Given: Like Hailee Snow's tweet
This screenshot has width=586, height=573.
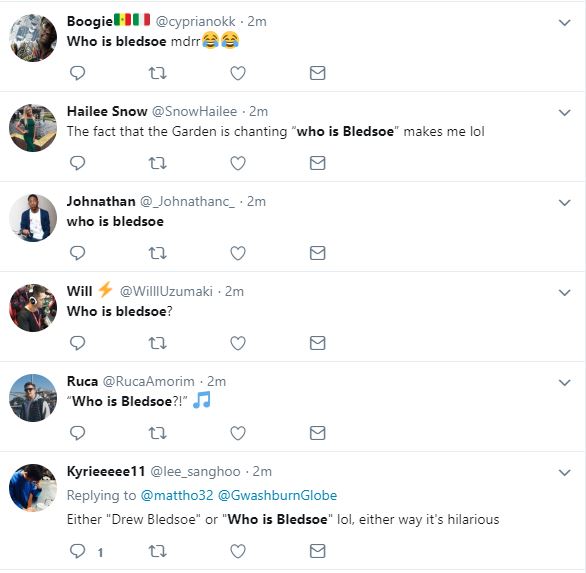Looking at the screenshot, I should (238, 163).
